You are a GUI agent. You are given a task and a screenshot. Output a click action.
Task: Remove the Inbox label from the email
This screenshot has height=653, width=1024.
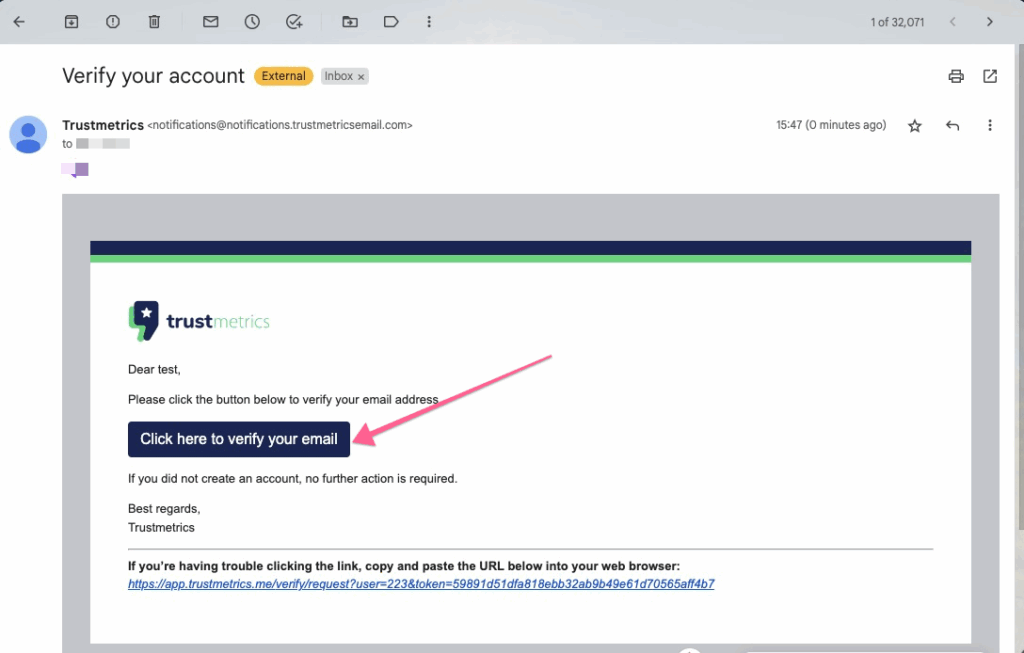361,76
